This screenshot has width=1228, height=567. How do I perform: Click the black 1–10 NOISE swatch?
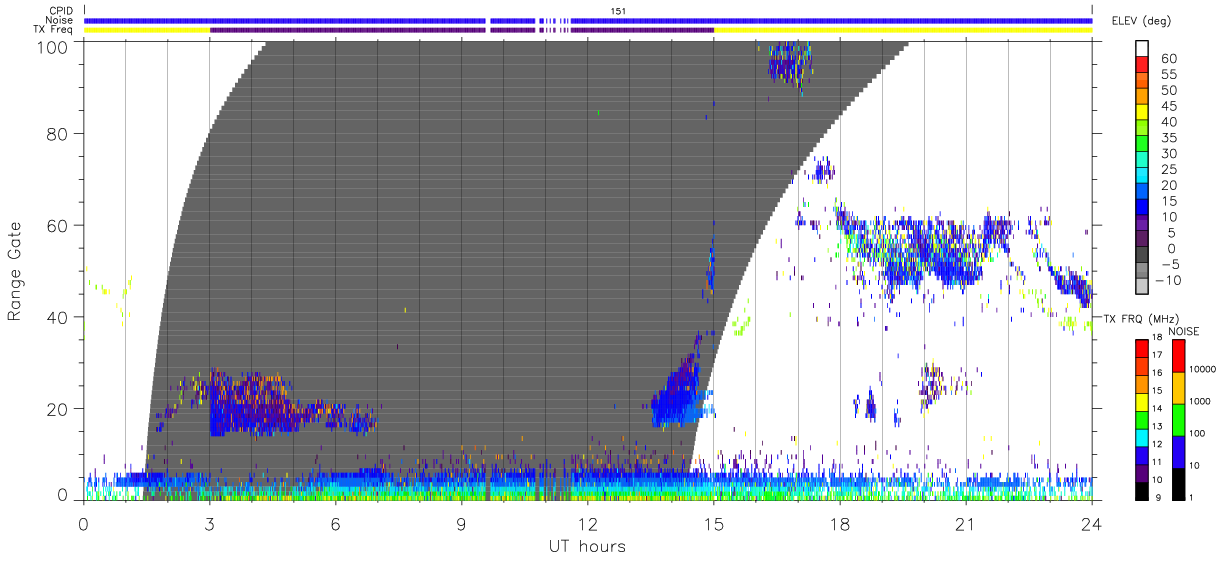tap(1178, 483)
